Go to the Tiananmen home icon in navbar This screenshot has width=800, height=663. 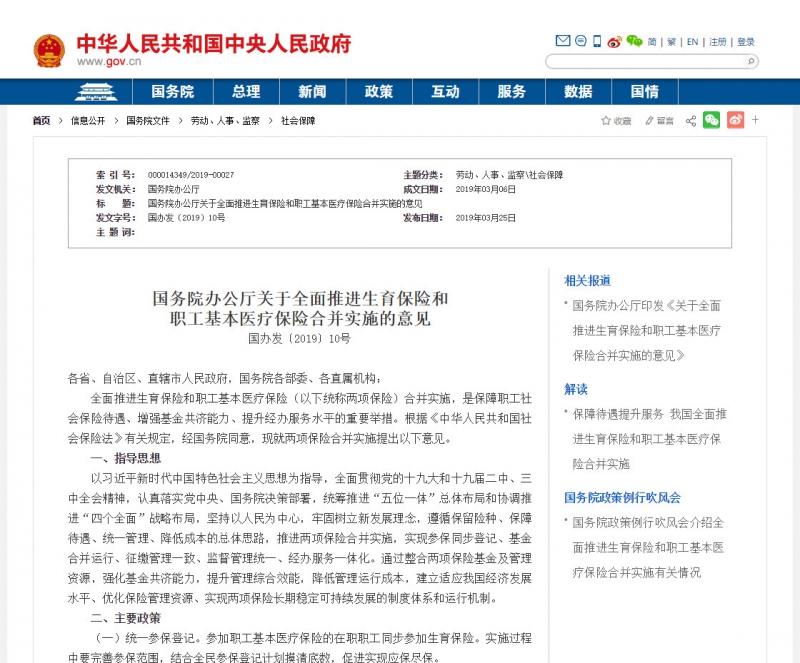tap(96, 92)
